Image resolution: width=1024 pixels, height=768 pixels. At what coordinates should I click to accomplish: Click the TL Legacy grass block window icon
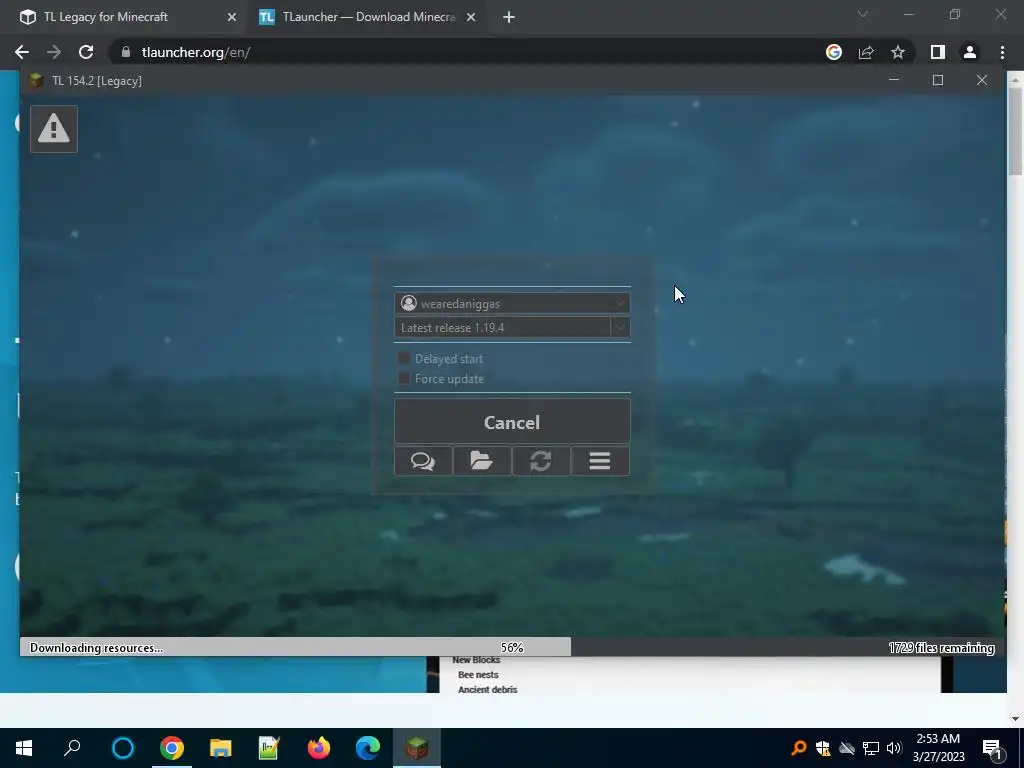37,80
